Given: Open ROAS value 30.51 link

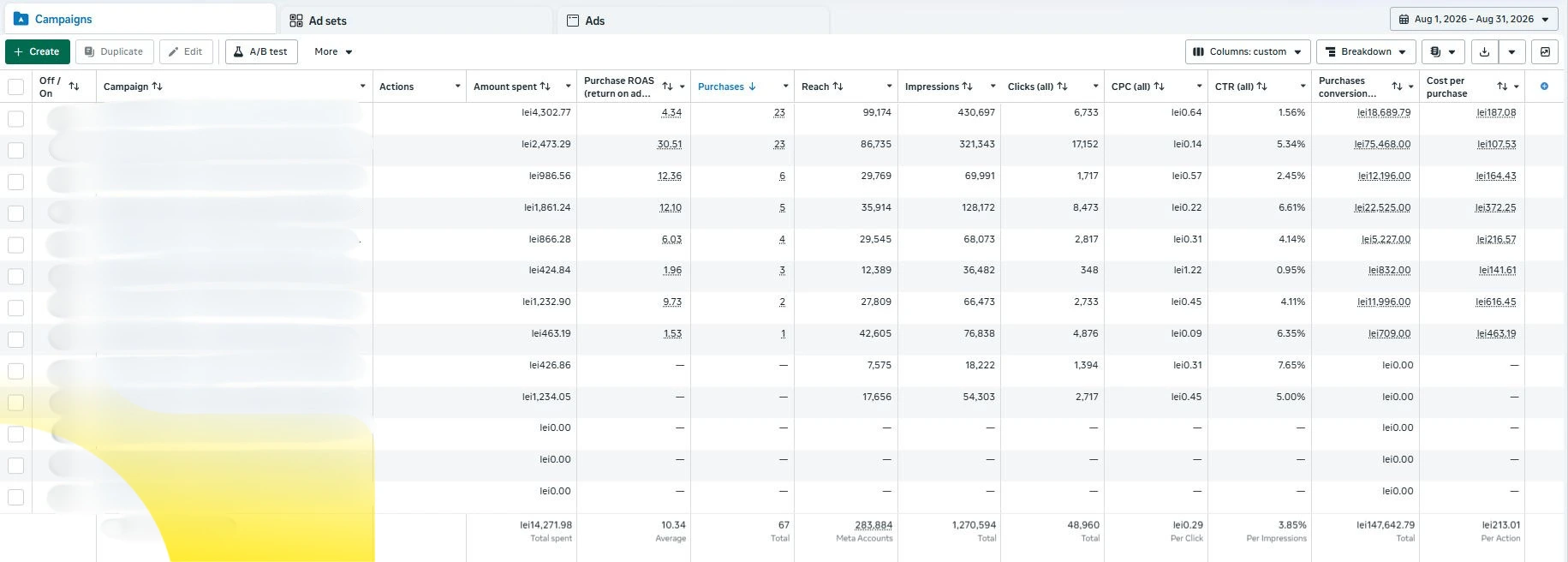Looking at the screenshot, I should coord(670,144).
